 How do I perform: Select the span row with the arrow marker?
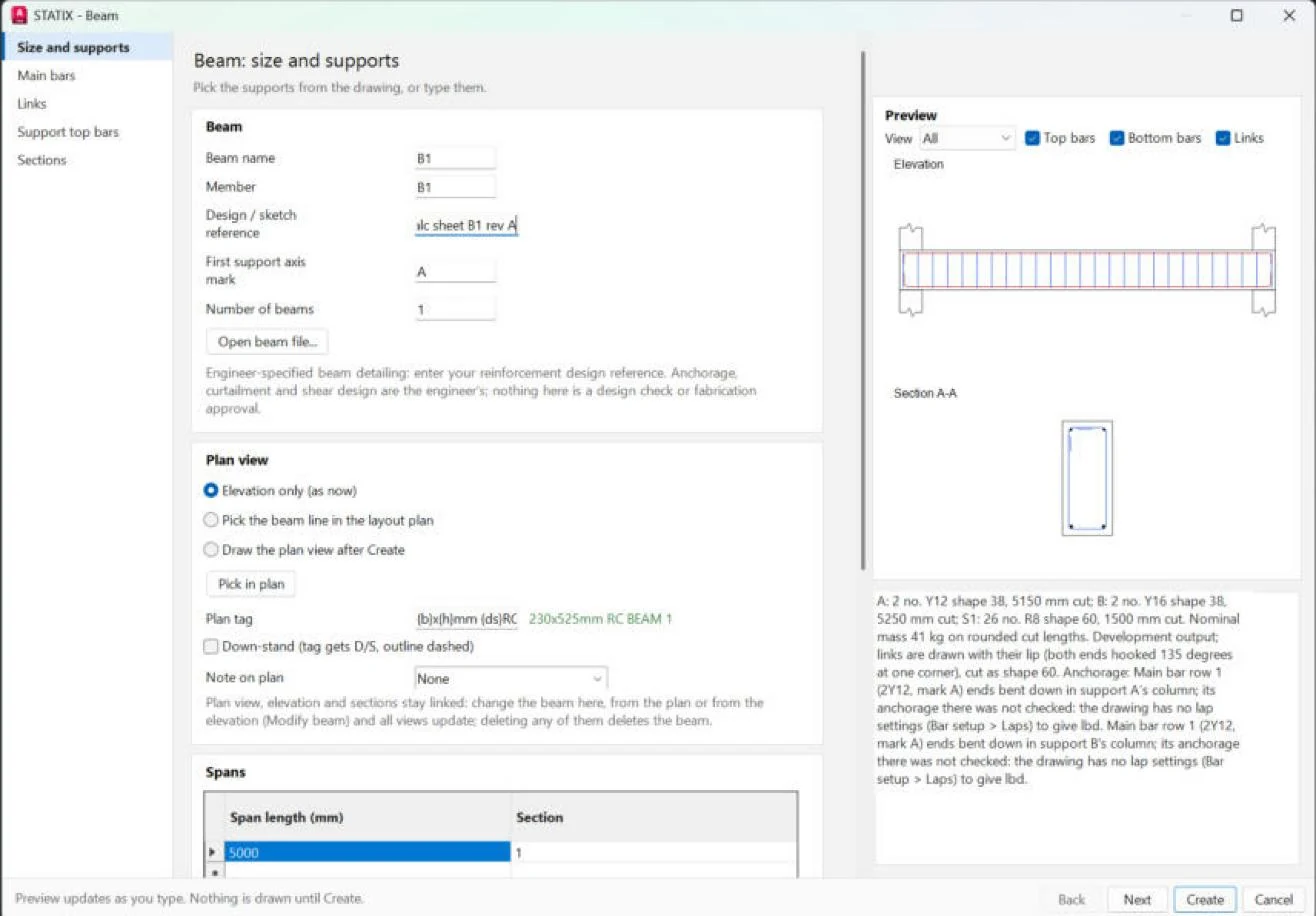tap(214, 853)
